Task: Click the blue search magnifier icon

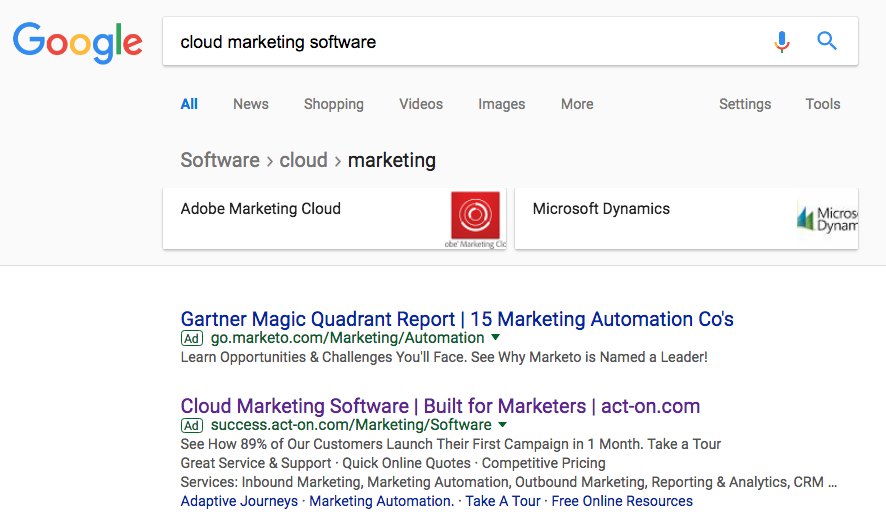Action: pyautogui.click(x=827, y=42)
